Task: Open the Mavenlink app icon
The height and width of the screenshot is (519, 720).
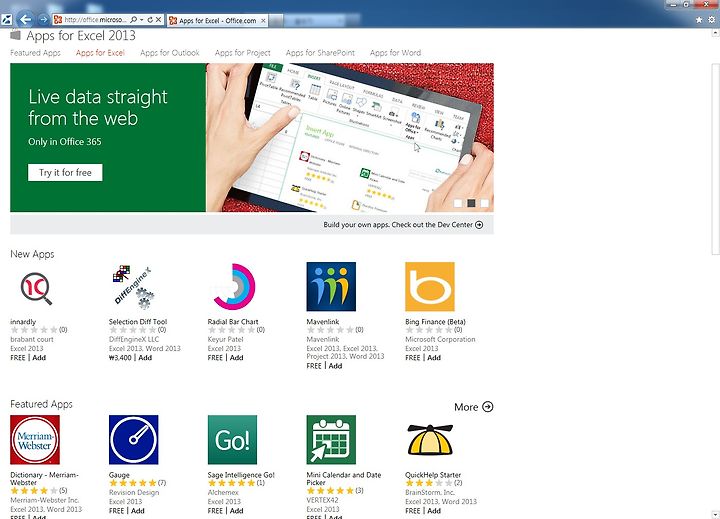Action: [331, 287]
